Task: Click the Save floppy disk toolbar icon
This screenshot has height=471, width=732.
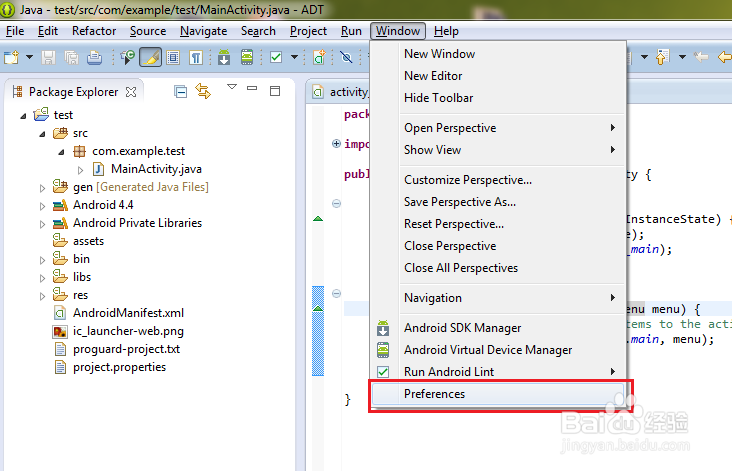Action: click(x=48, y=57)
